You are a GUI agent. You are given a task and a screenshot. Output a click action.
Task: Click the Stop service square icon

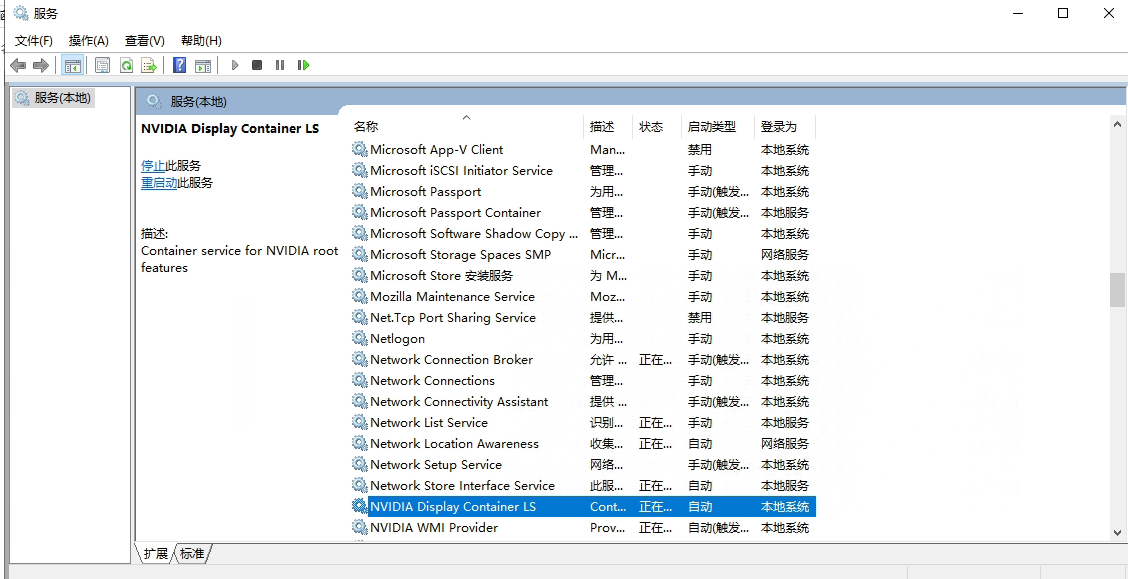click(257, 65)
